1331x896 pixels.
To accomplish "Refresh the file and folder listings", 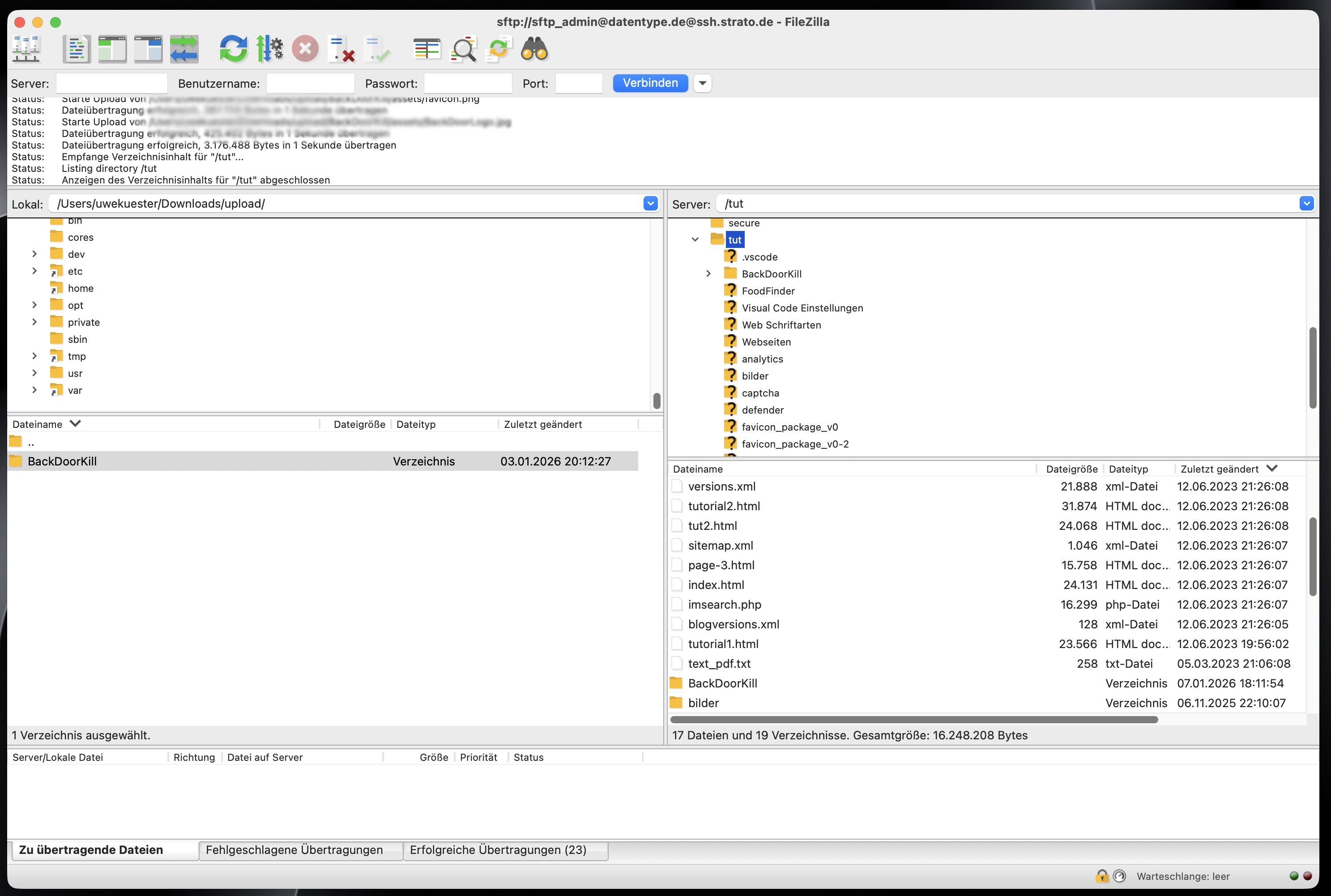I will coord(234,49).
